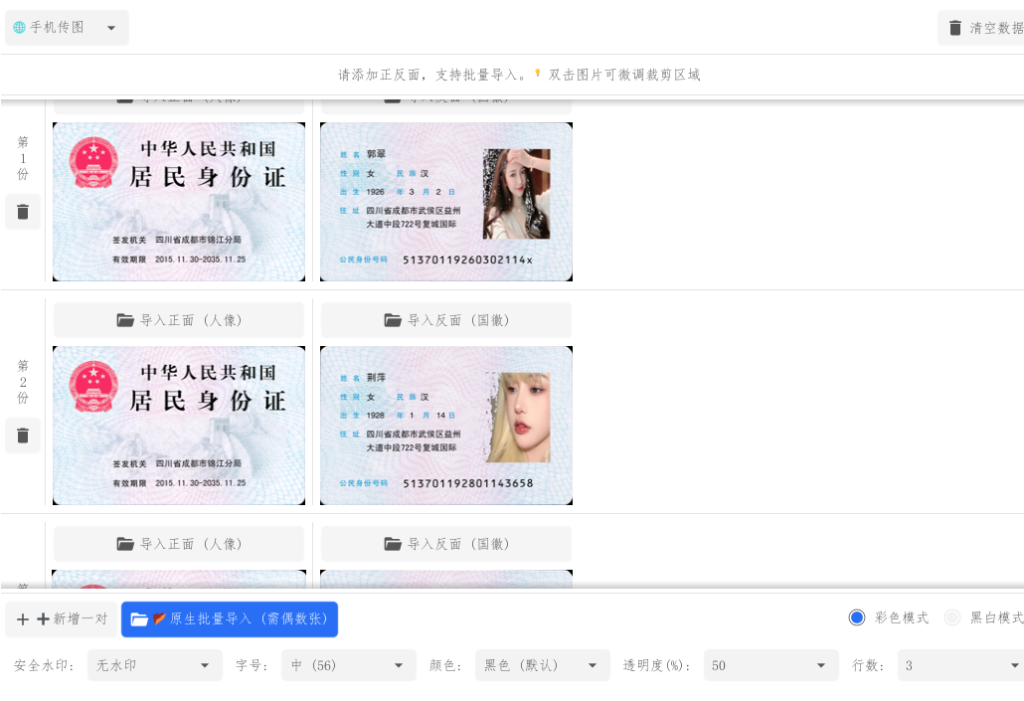Click the globe icon beside 手机传图
Screen dimensions: 1024x701
point(20,27)
